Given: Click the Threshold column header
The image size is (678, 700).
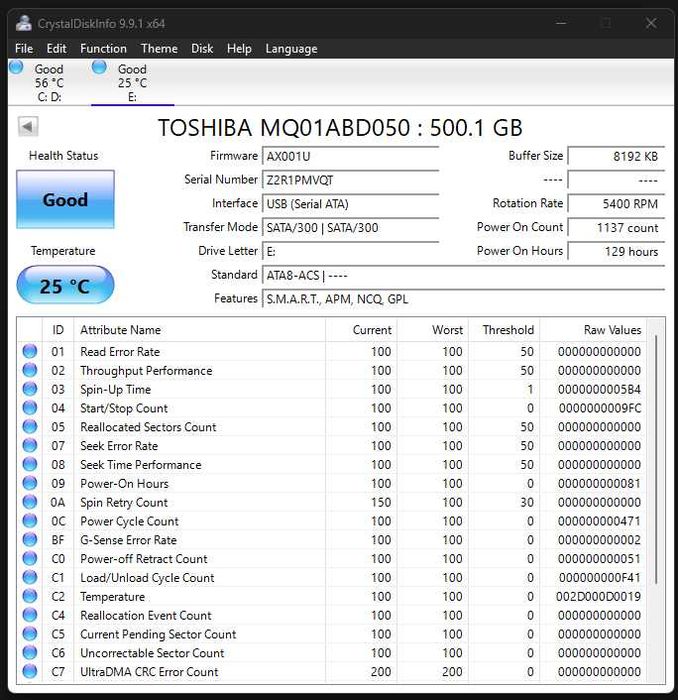Looking at the screenshot, I should (x=504, y=330).
